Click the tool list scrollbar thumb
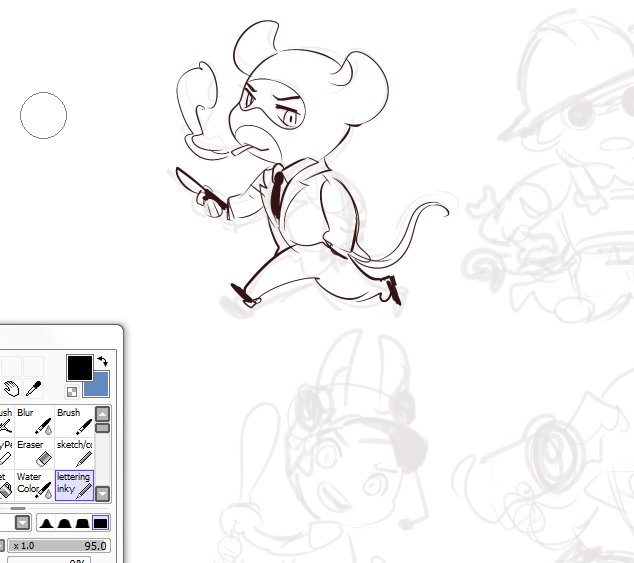This screenshot has width=634, height=563. pyautogui.click(x=103, y=428)
